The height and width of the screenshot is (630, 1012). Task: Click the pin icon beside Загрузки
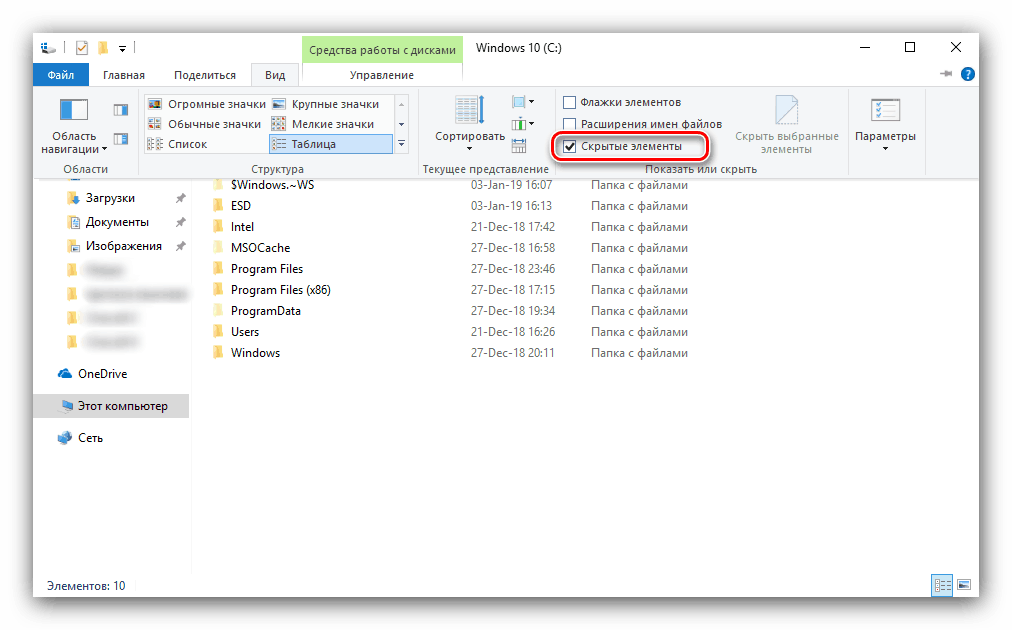tap(181, 198)
